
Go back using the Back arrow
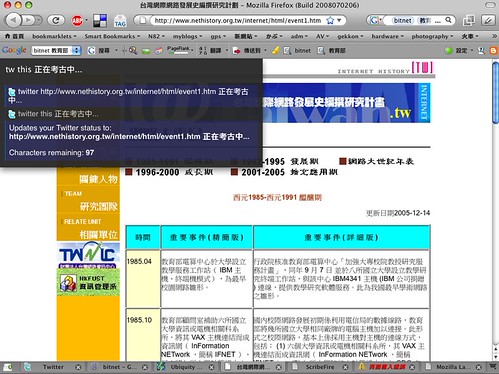[14, 20]
